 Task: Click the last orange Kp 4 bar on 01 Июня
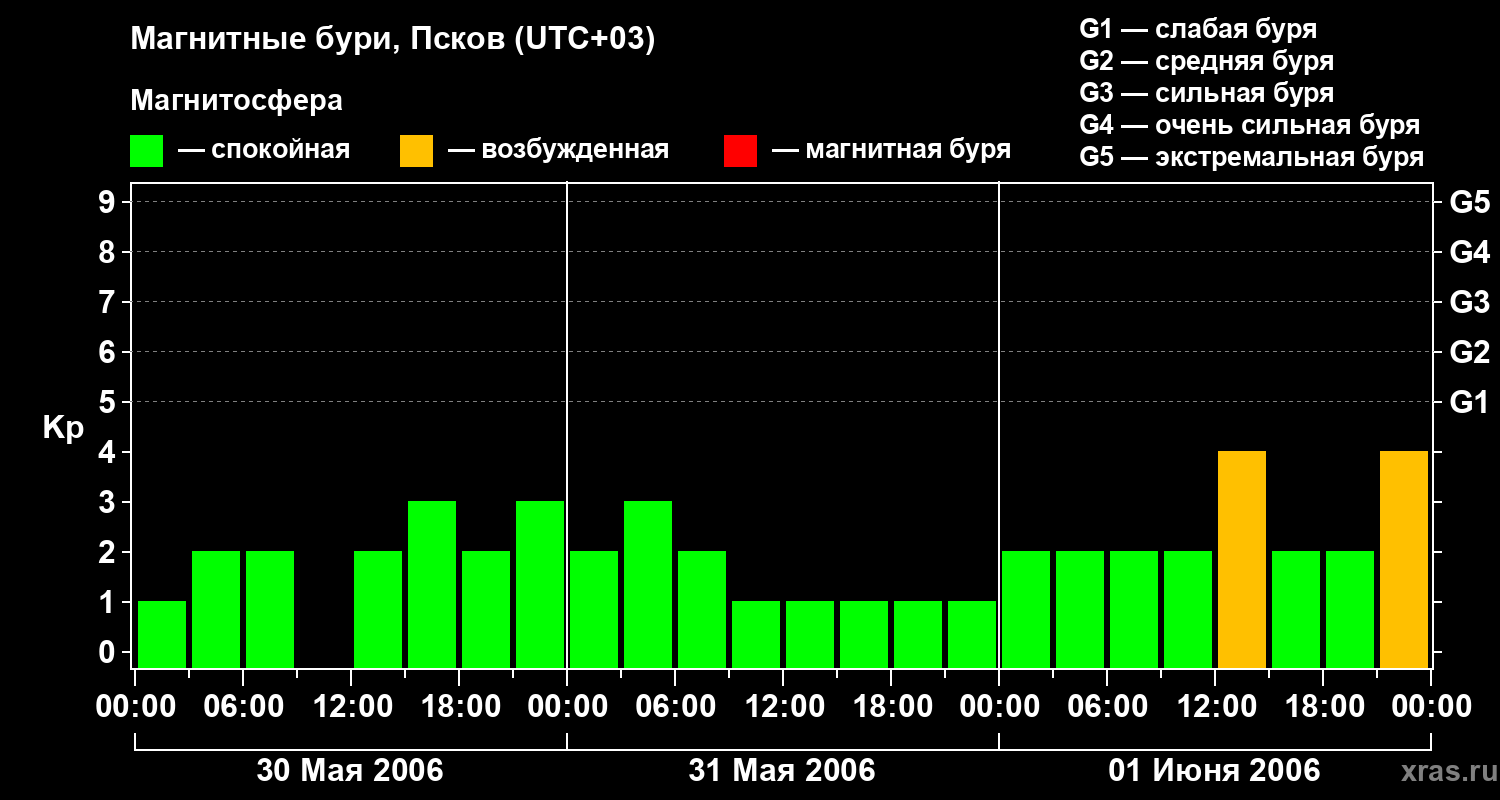click(x=1404, y=559)
